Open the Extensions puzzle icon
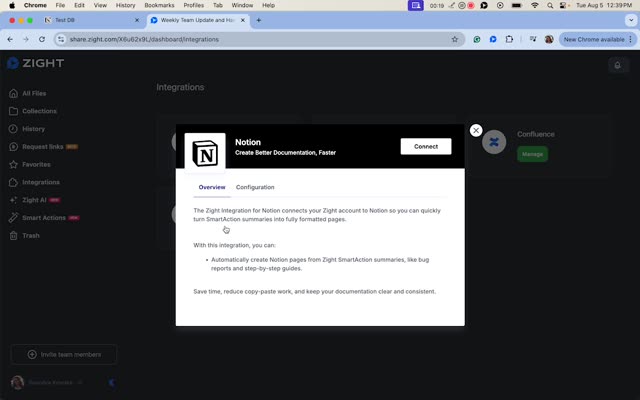The height and width of the screenshot is (400, 640). 509,40
